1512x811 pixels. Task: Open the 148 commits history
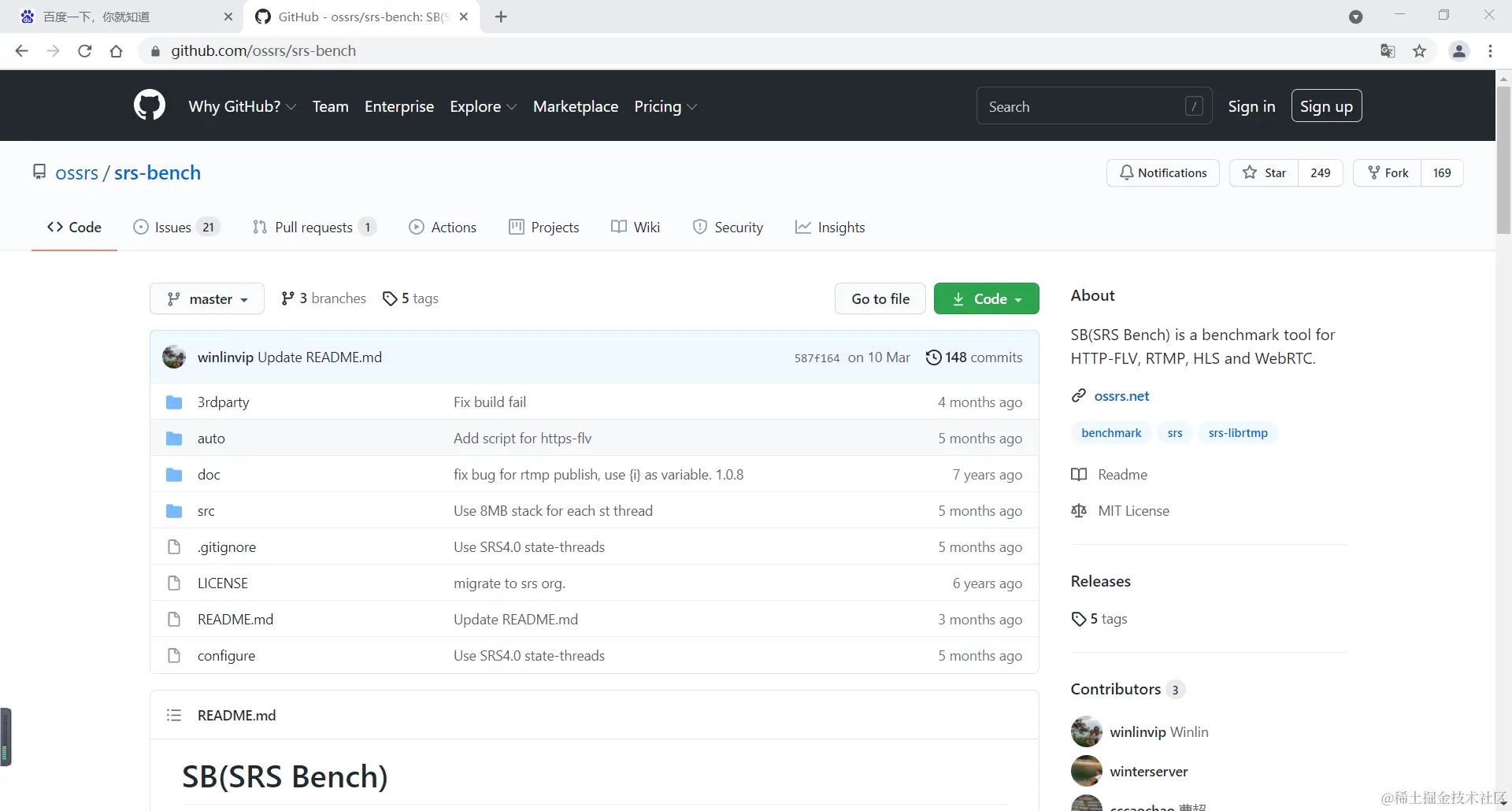click(974, 357)
